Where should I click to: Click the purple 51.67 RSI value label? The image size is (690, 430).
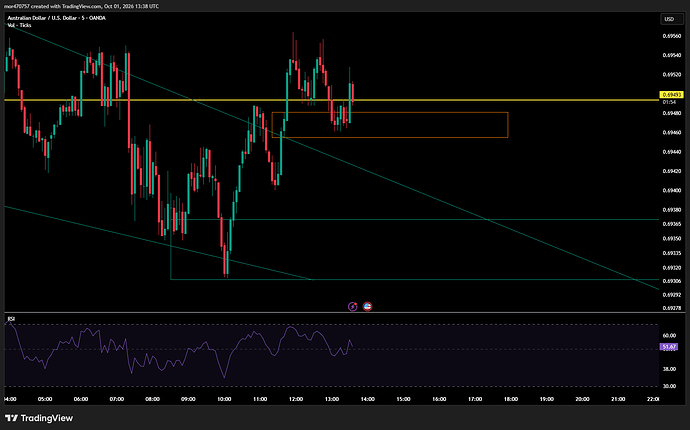(x=669, y=347)
